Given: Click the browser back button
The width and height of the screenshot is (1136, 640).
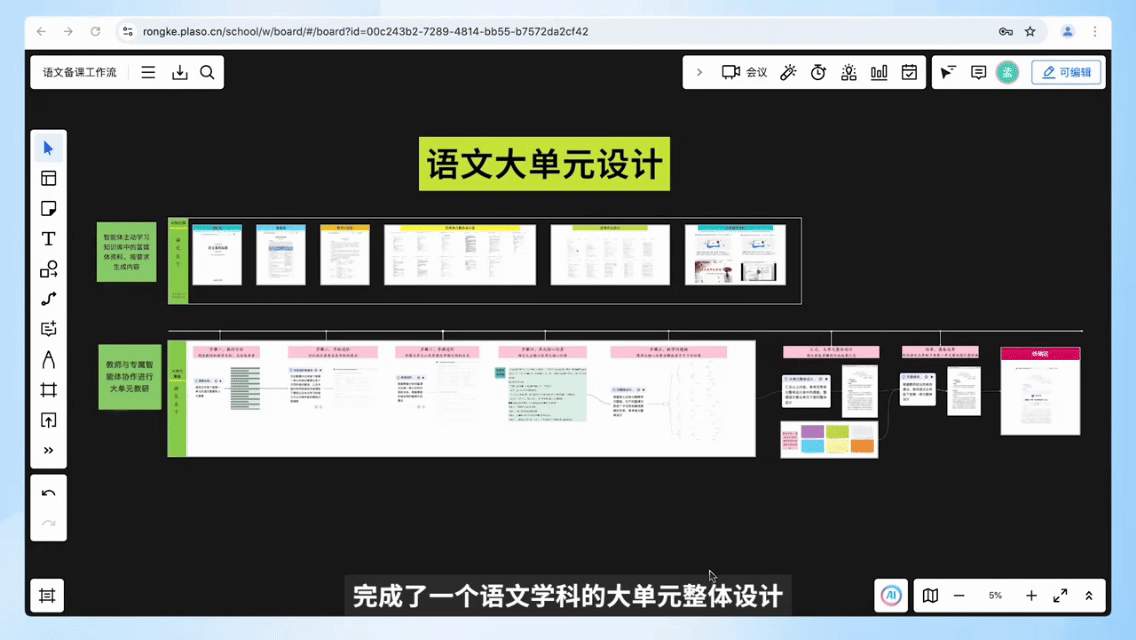Looking at the screenshot, I should [x=41, y=31].
